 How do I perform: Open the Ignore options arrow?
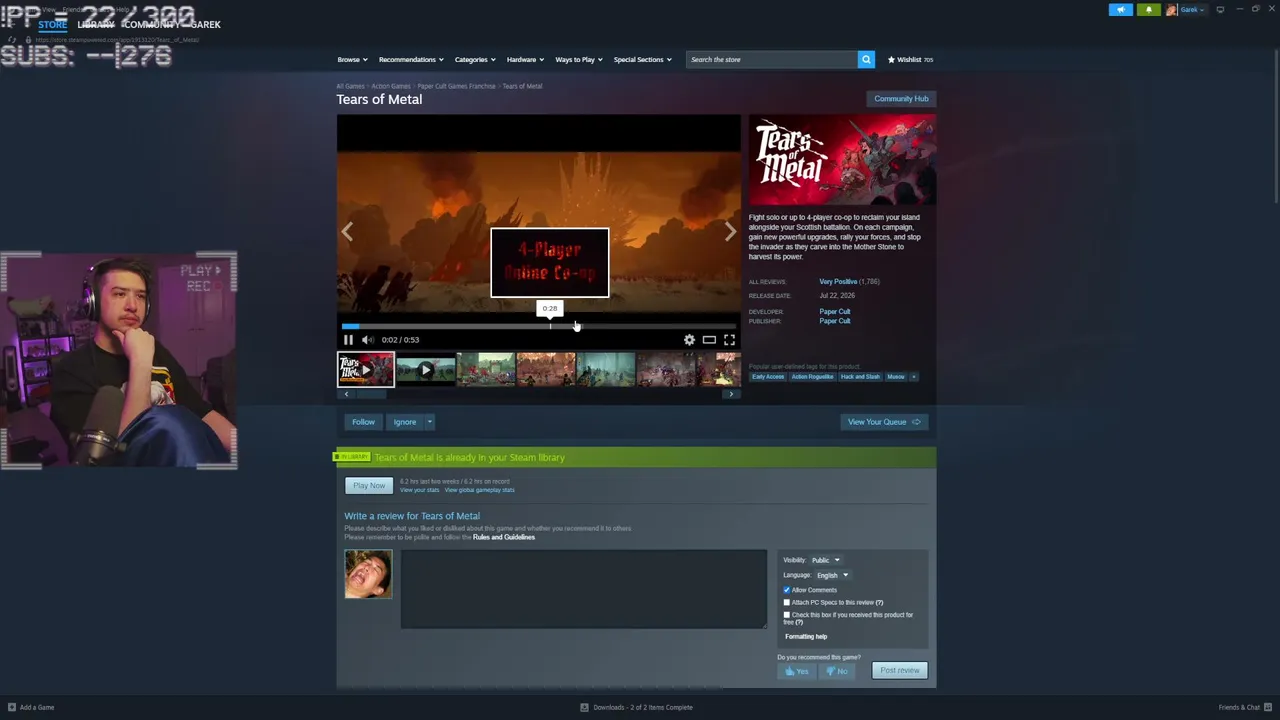[430, 422]
